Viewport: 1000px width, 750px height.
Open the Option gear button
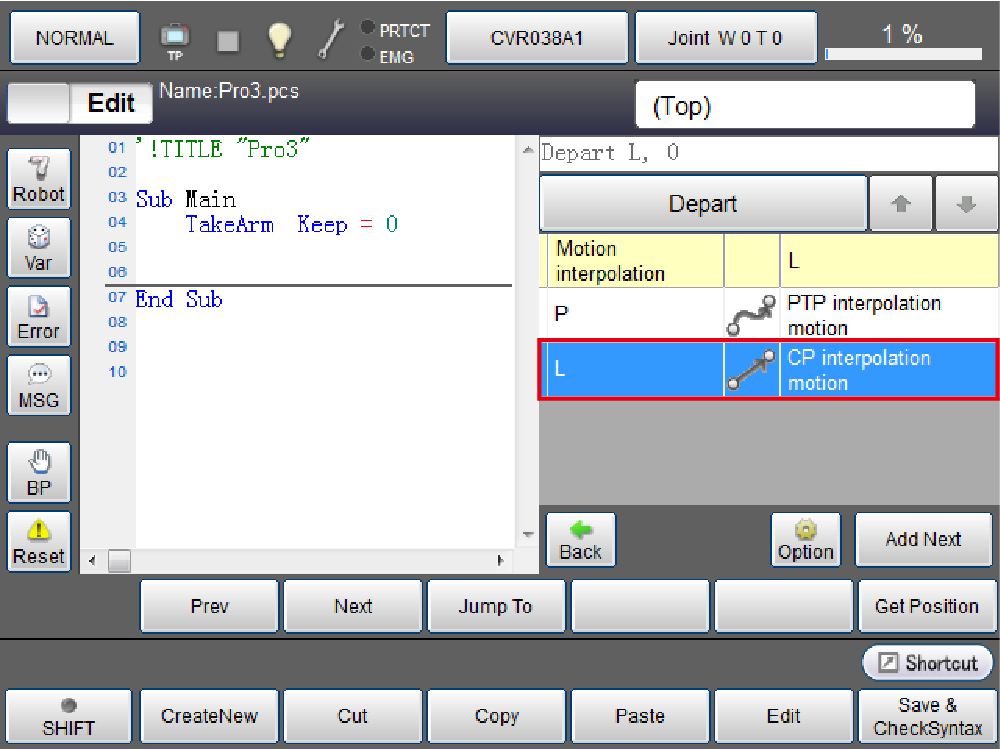[x=805, y=540]
